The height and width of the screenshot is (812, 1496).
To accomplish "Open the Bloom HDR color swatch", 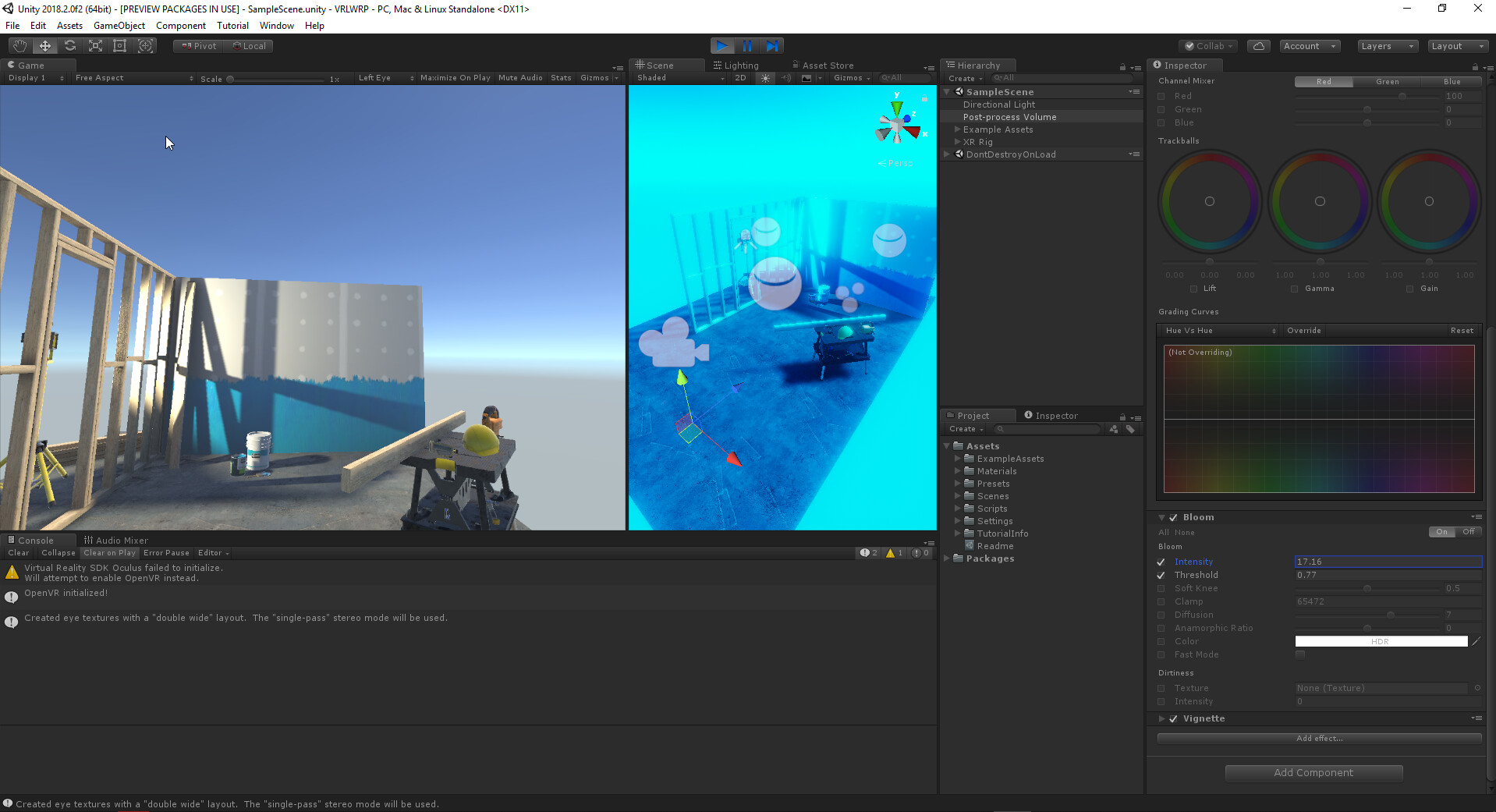I will 1381,641.
